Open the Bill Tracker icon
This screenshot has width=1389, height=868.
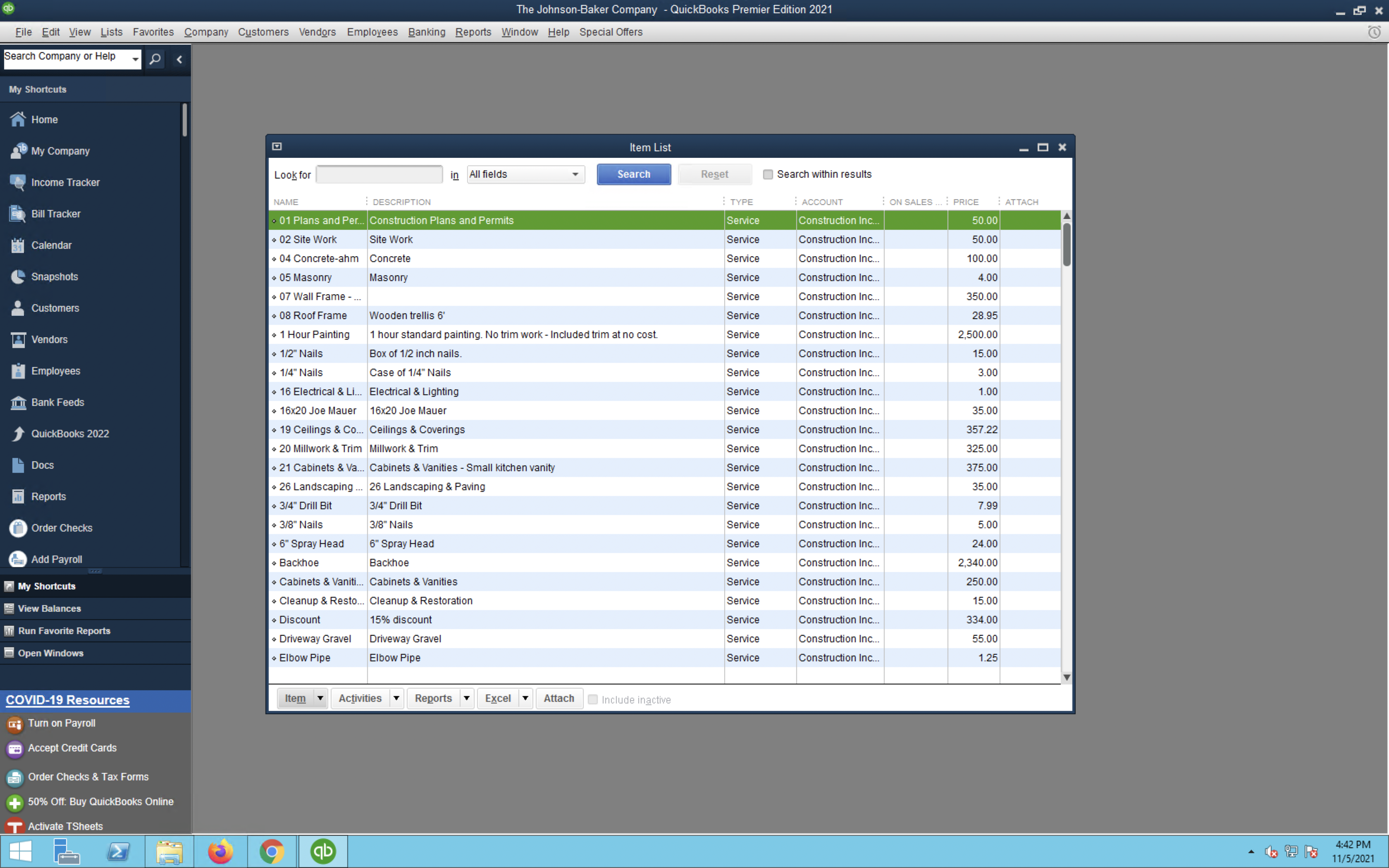pyautogui.click(x=18, y=214)
